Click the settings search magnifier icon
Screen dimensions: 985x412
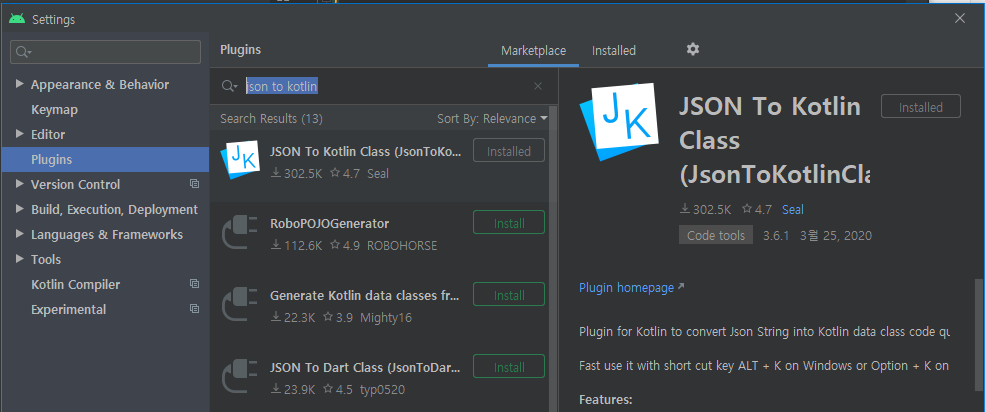pyautogui.click(x=23, y=52)
